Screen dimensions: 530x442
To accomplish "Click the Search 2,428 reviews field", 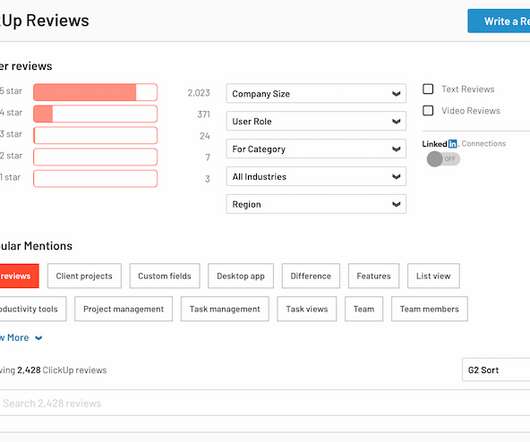I will point(265,403).
